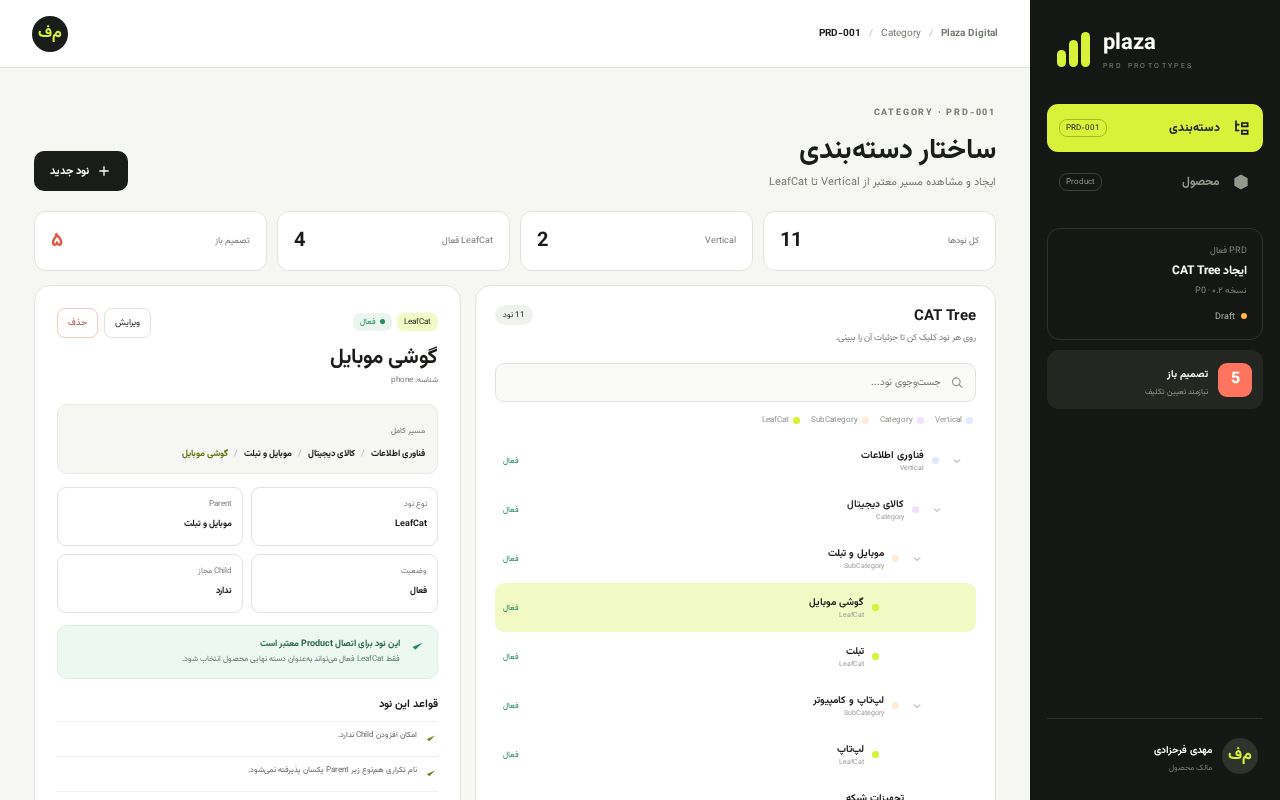
Task: Click the حذف delete button
Action: pyautogui.click(x=77, y=323)
